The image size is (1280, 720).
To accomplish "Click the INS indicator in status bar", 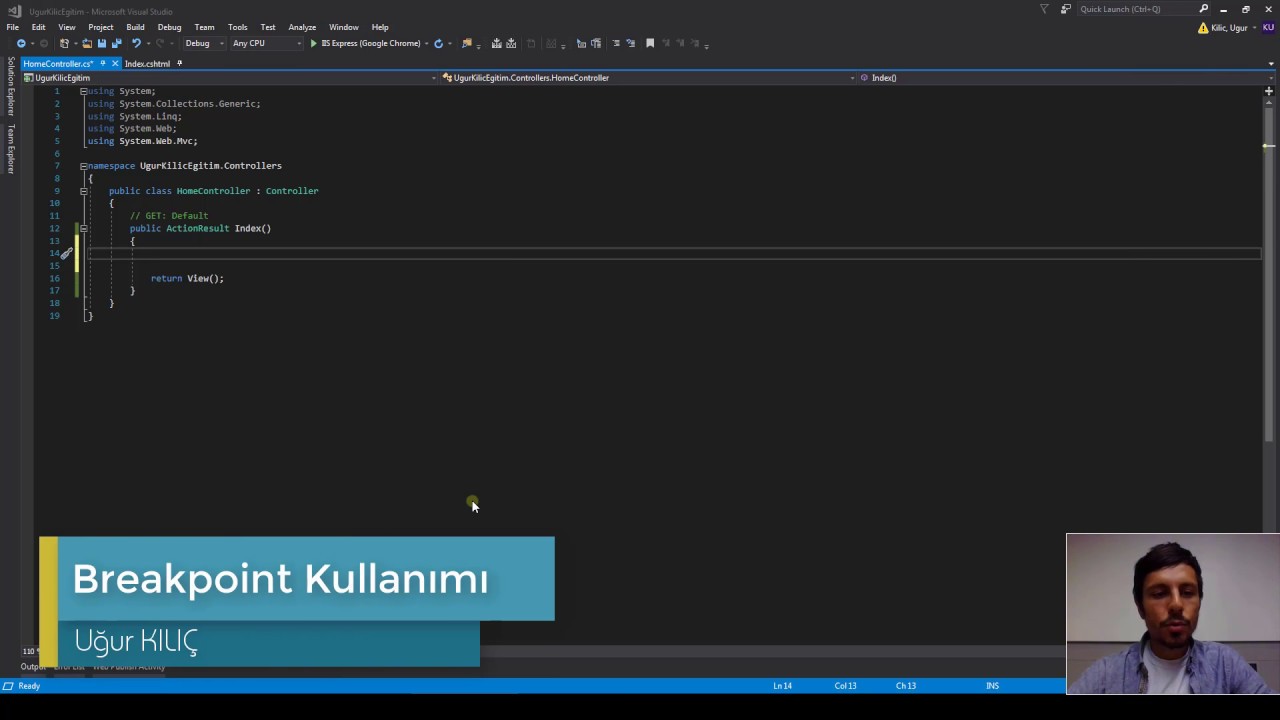I will (x=992, y=686).
